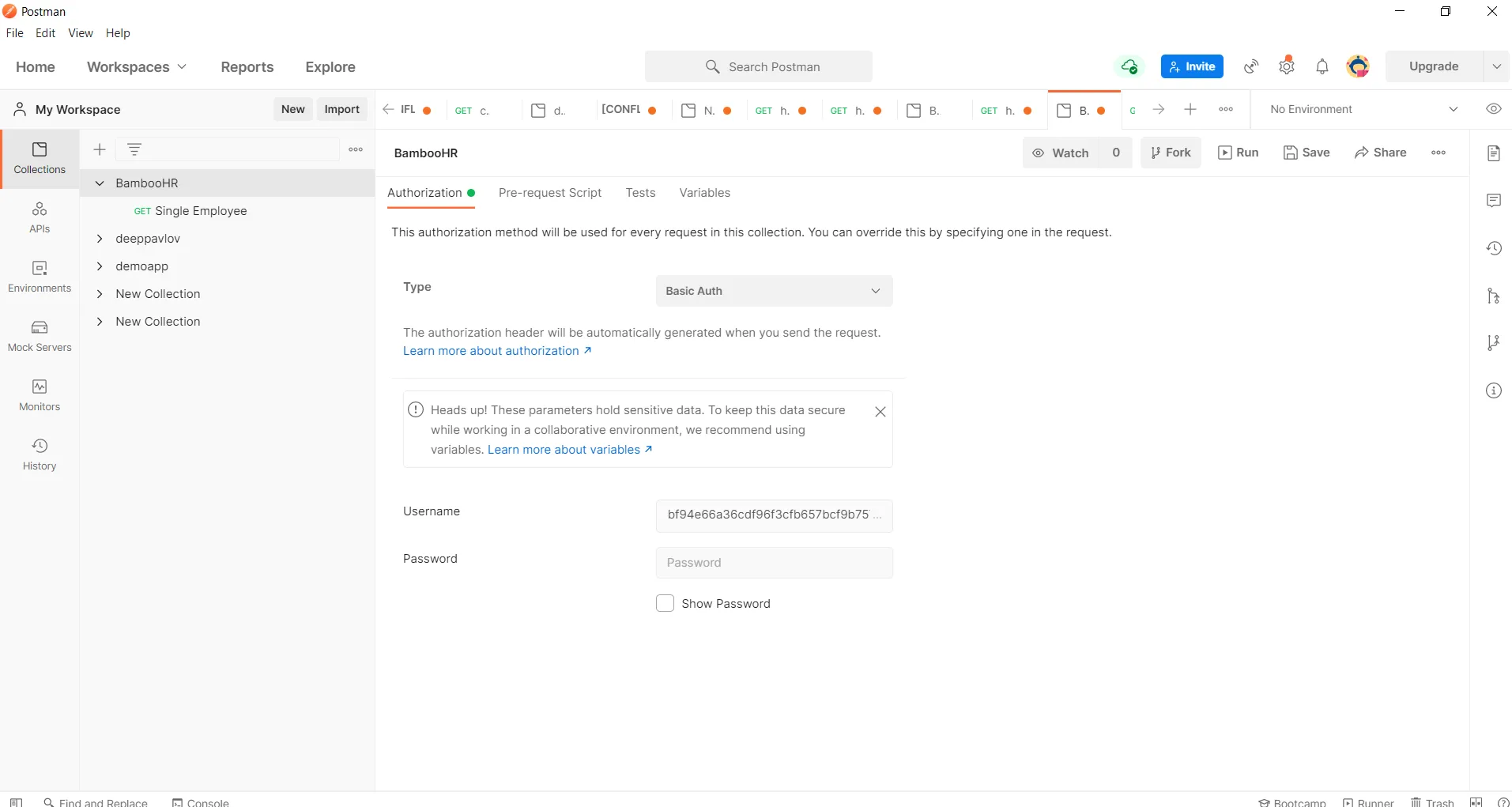The width and height of the screenshot is (1512, 807).
Task: Expand the second New Collection item
Action: (x=100, y=322)
